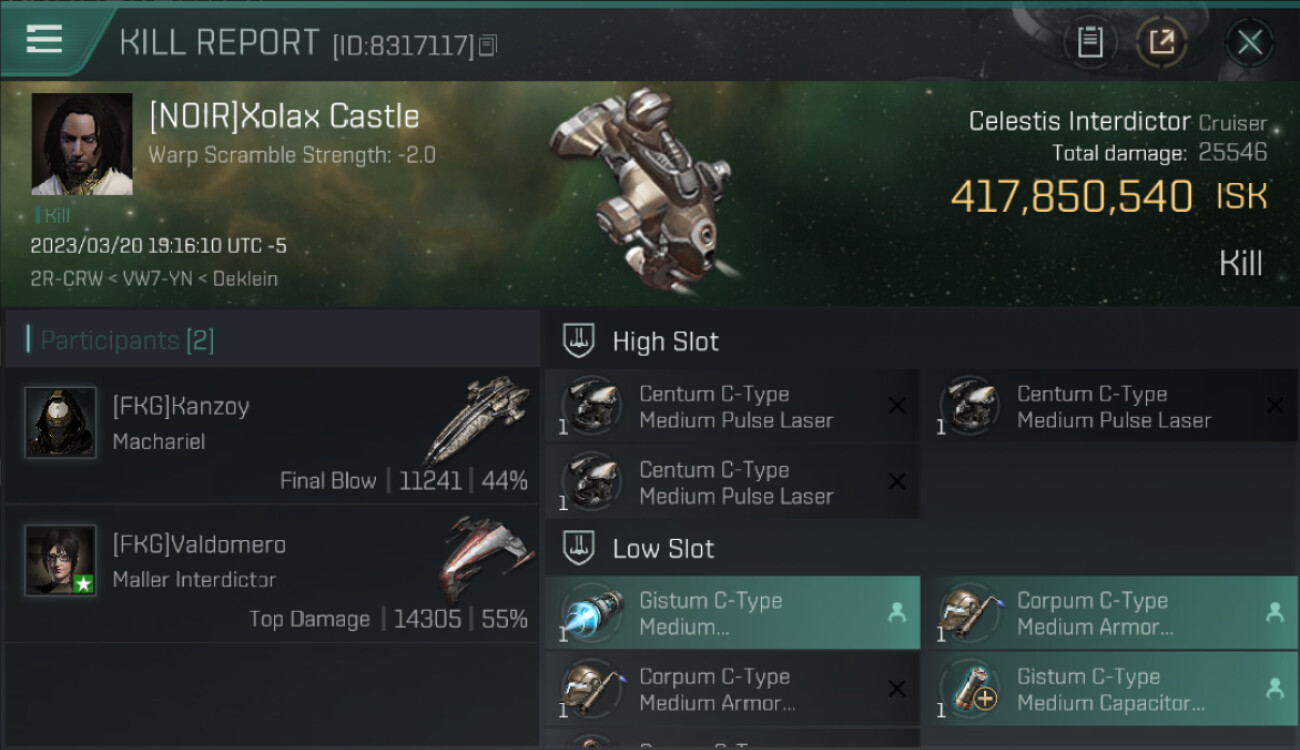1300x750 pixels.
Task: Select the Gistum C-Type Medium Capacitor item
Action: pyautogui.click(x=1110, y=689)
